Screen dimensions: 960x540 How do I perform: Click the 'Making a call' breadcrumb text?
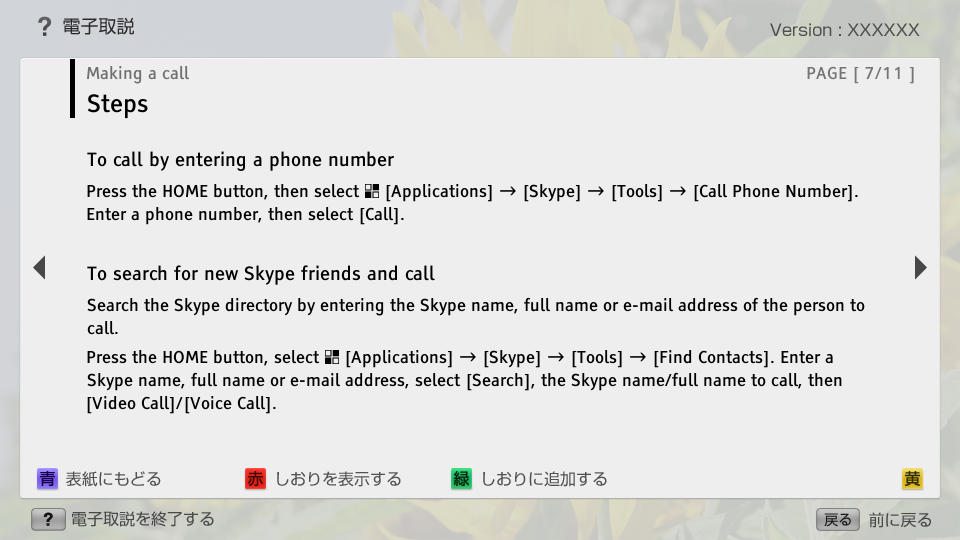click(137, 73)
